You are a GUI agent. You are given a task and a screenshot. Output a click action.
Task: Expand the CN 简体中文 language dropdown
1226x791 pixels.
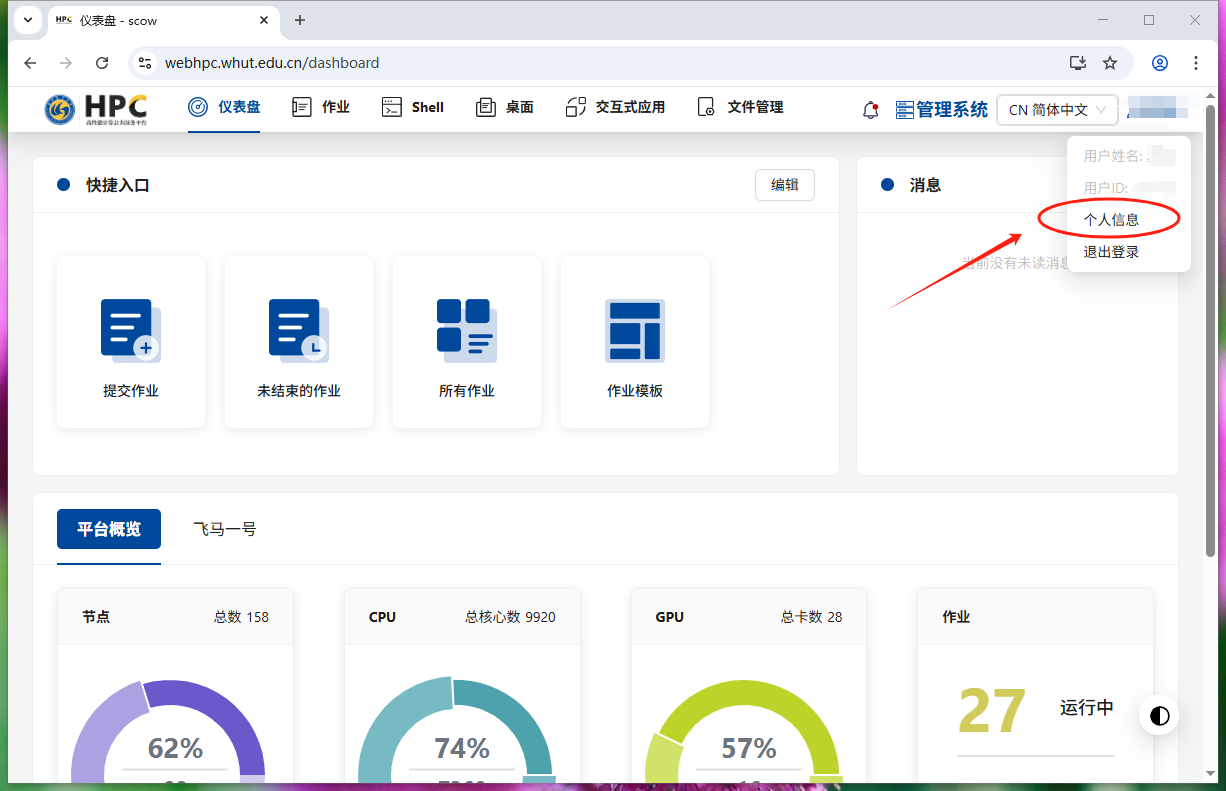(x=1057, y=110)
